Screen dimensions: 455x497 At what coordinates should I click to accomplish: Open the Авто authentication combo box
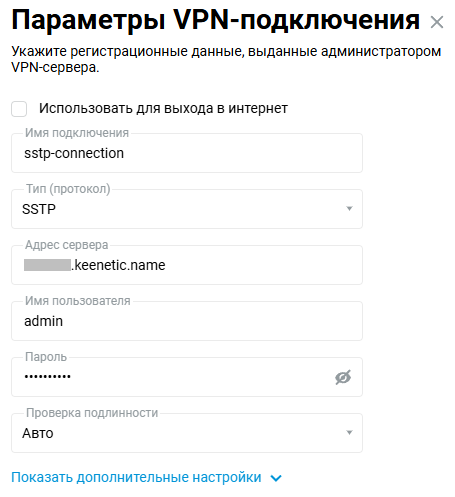(187, 433)
